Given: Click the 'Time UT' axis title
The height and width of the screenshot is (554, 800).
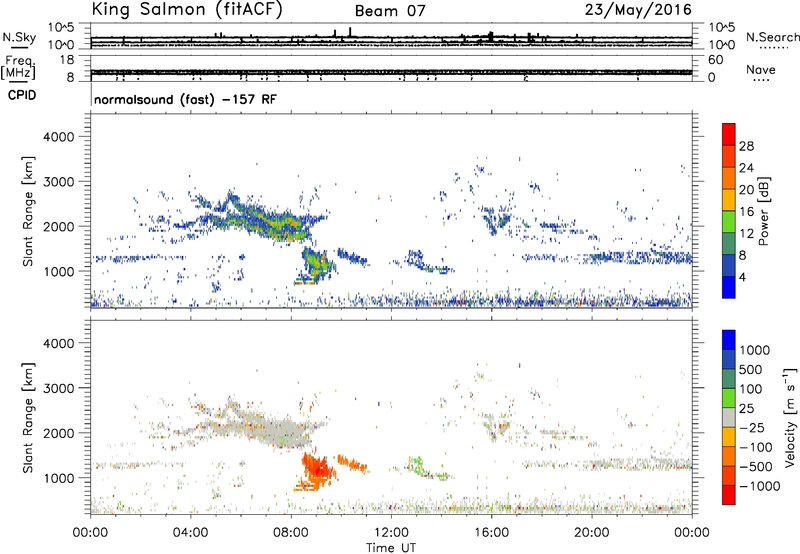Looking at the screenshot, I should [x=391, y=548].
